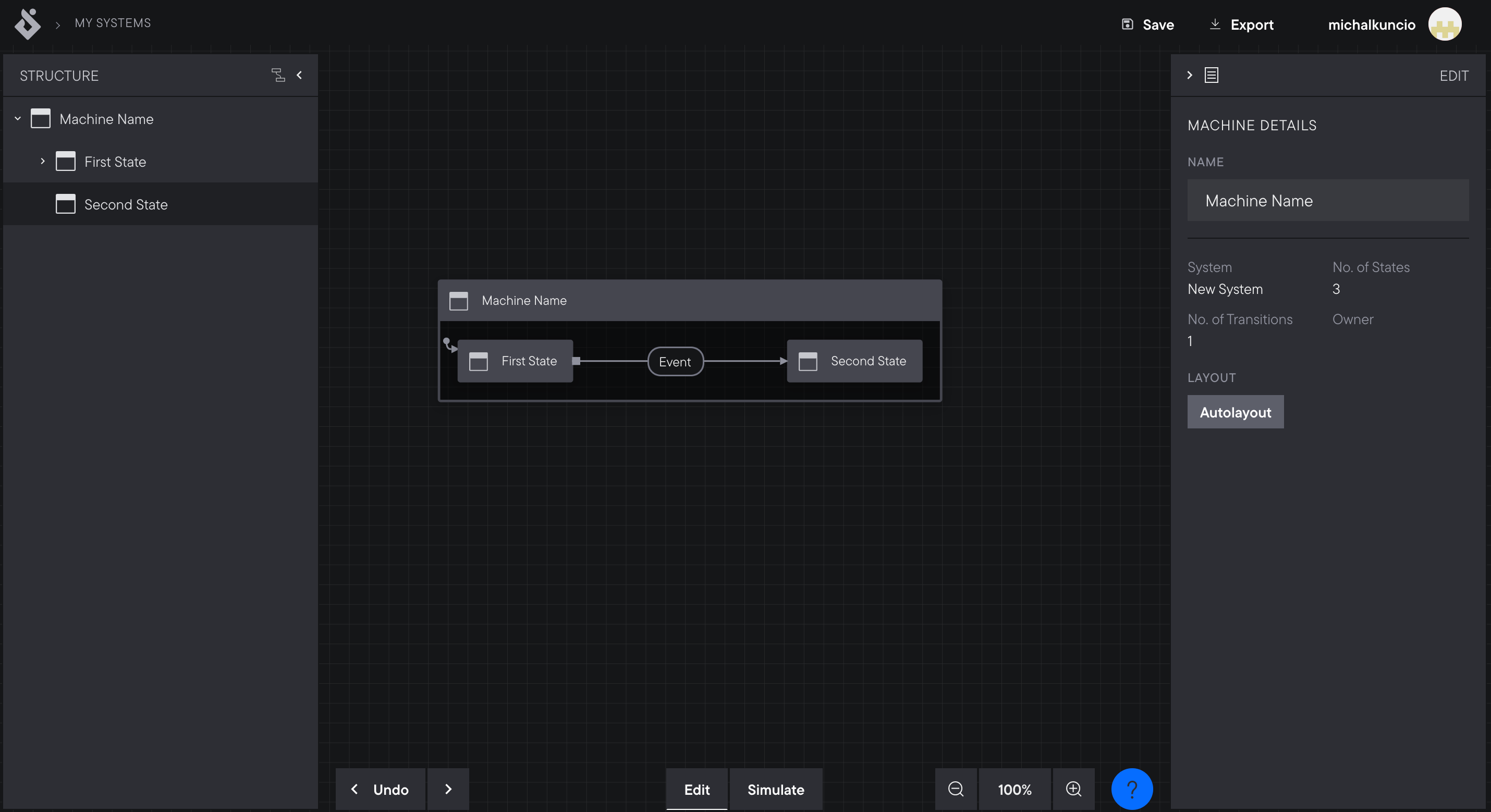This screenshot has height=812, width=1491.
Task: Click the app logo icon in header
Action: (27, 24)
